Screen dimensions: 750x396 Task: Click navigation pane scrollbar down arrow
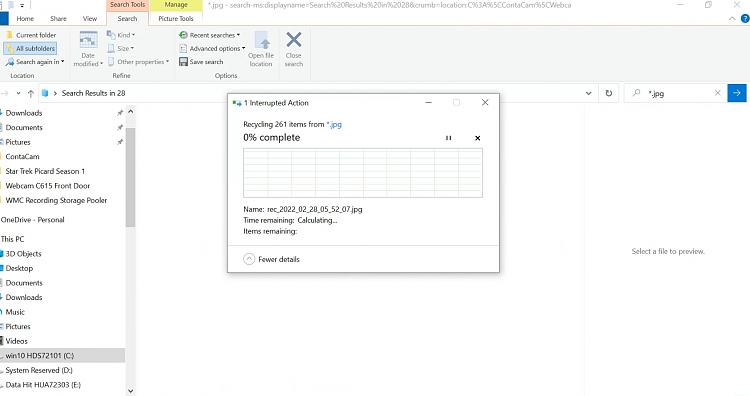(x=131, y=391)
